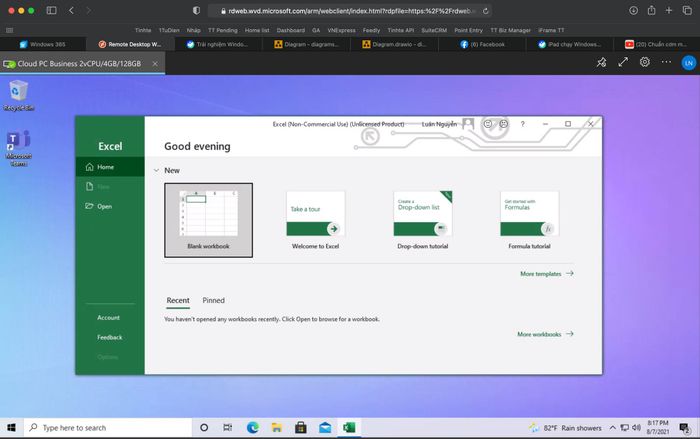Open a new Safari tab with plus
This screenshot has width=700, height=439.
pyautogui.click(x=669, y=10)
